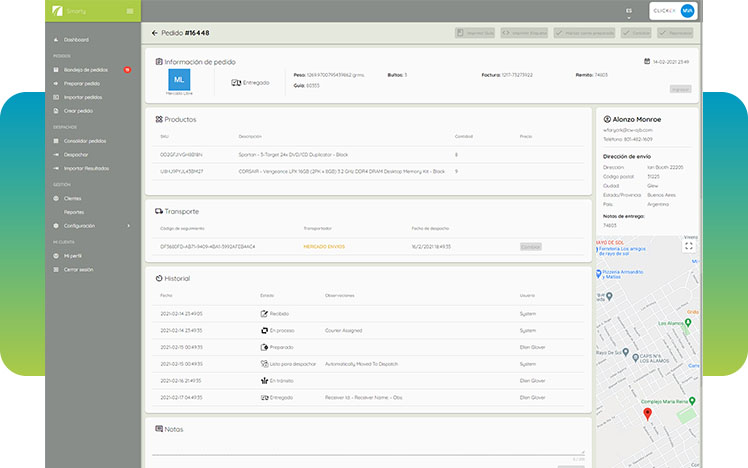Open Importar pedidos in the sidebar
748x468 pixels.
(x=83, y=97)
